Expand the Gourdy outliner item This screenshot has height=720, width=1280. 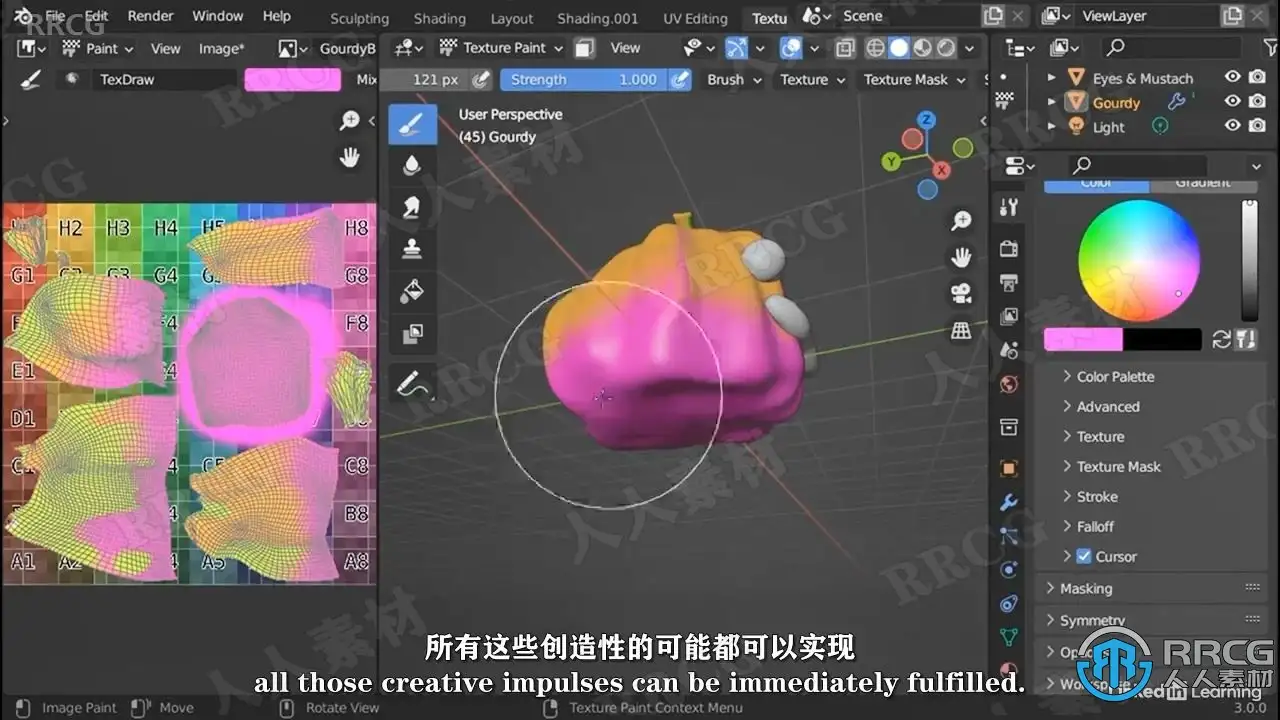tap(1051, 102)
